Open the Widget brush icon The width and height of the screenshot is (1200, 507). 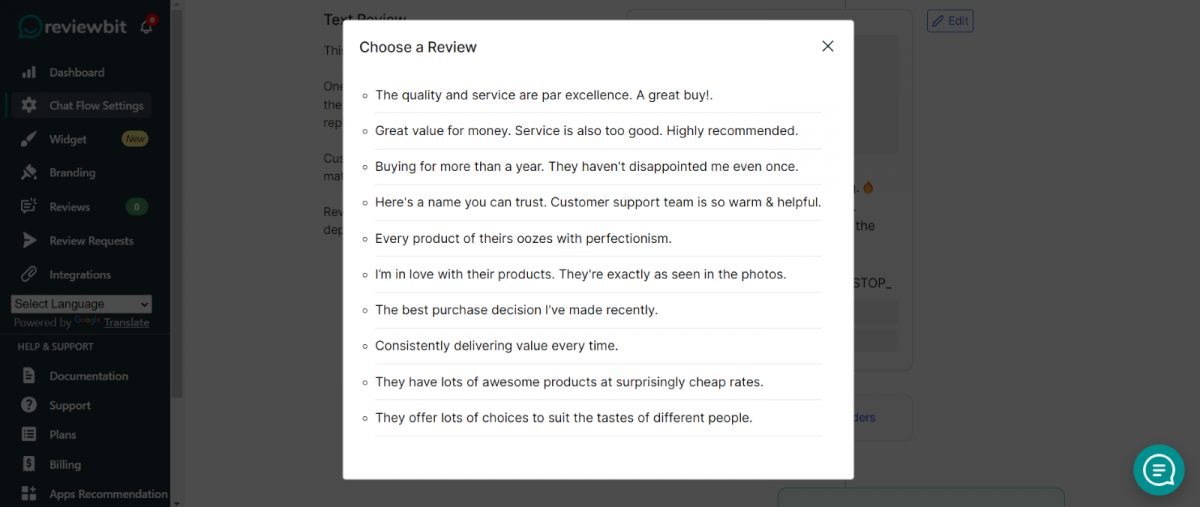[29, 139]
